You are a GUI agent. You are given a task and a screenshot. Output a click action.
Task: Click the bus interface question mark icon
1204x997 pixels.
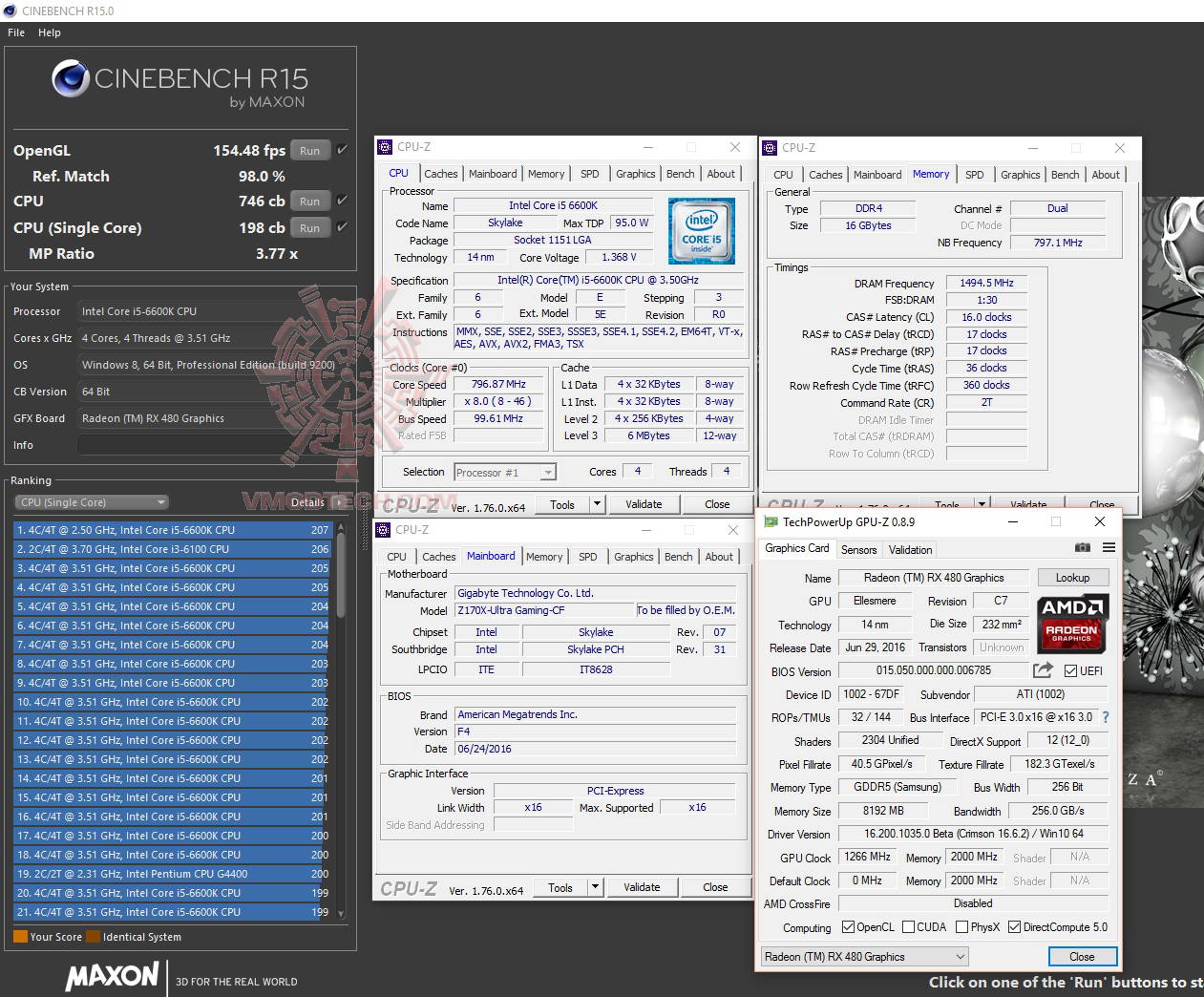pyautogui.click(x=1106, y=717)
